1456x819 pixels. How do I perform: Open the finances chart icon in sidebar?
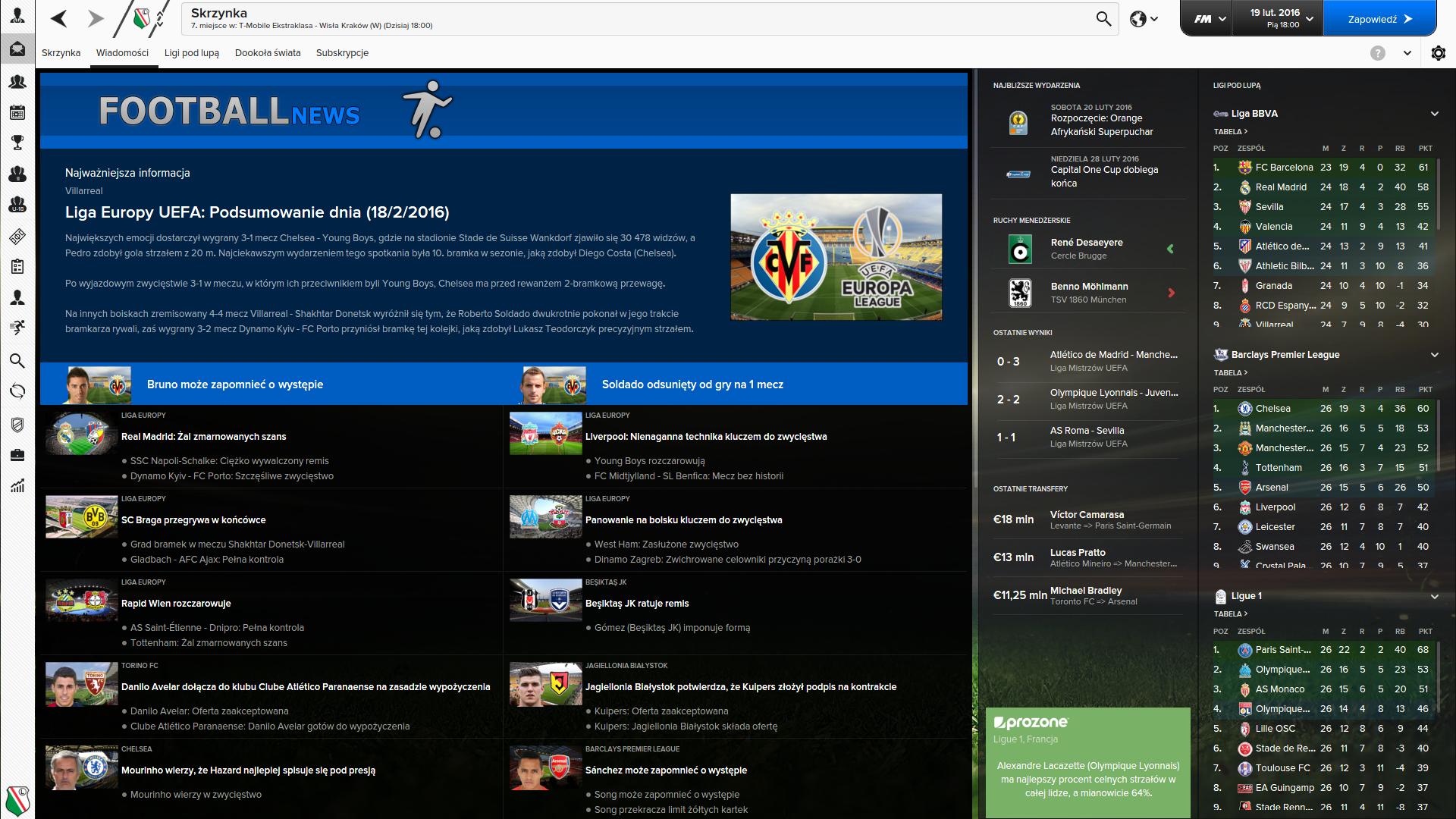coord(17,485)
